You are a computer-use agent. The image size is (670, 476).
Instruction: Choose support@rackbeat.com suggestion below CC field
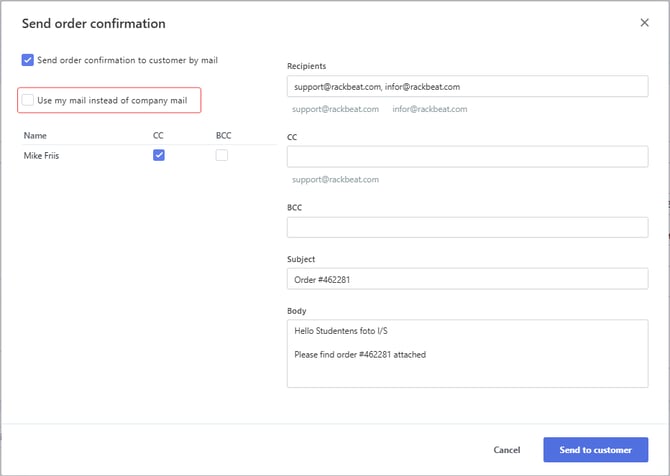335,180
